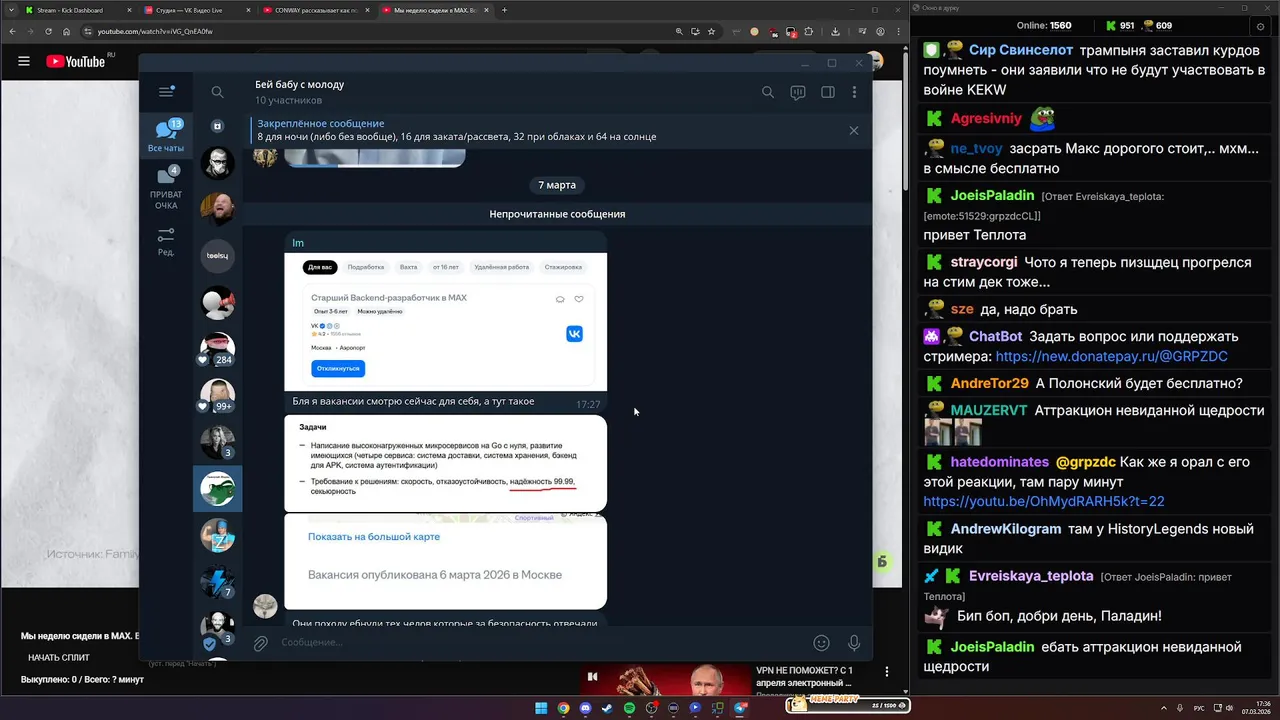The image size is (1280, 720).
Task: Focus the 'Сообщение...' message input
Action: pos(540,643)
